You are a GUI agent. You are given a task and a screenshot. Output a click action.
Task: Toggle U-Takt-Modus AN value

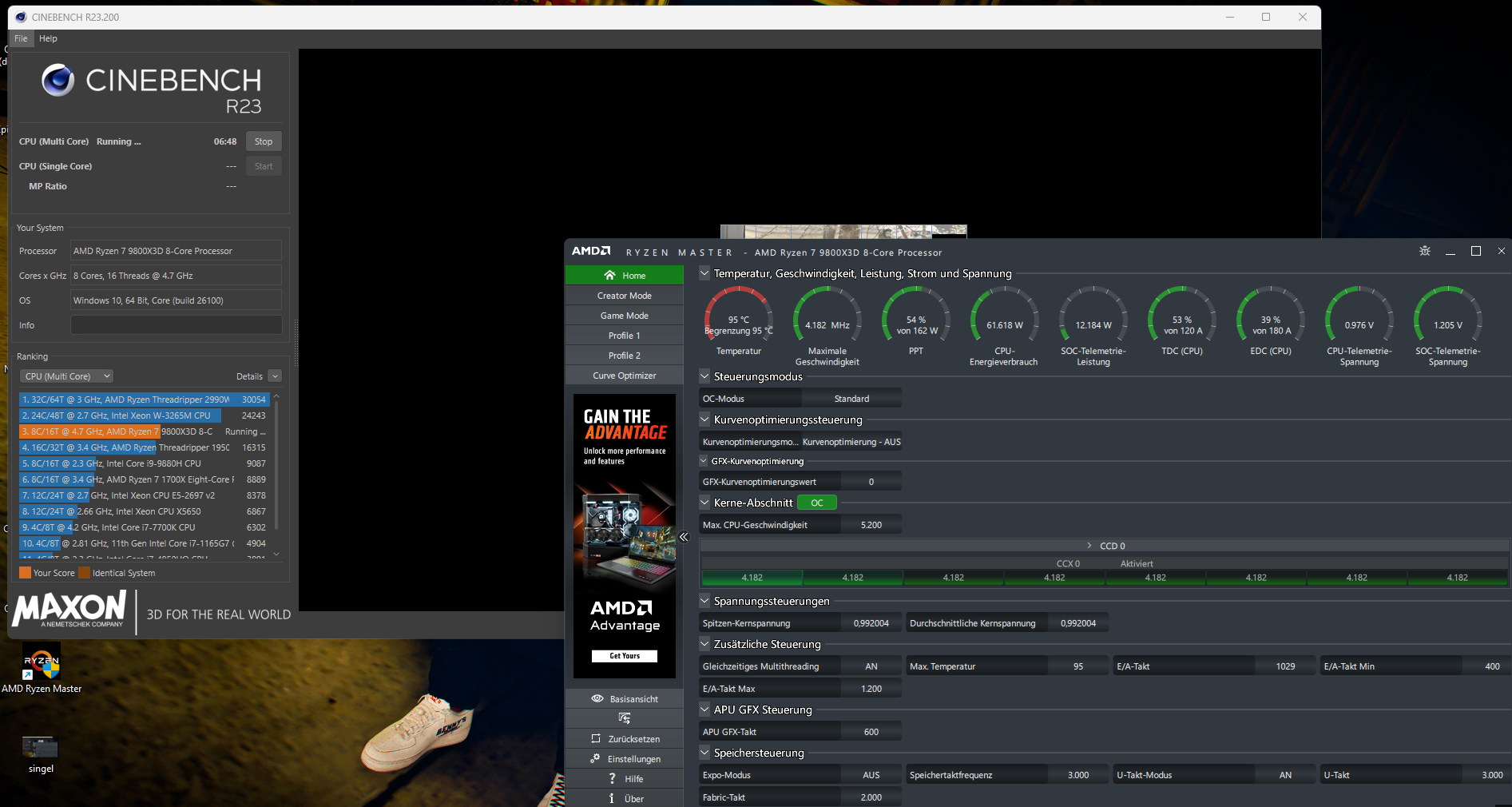1285,775
